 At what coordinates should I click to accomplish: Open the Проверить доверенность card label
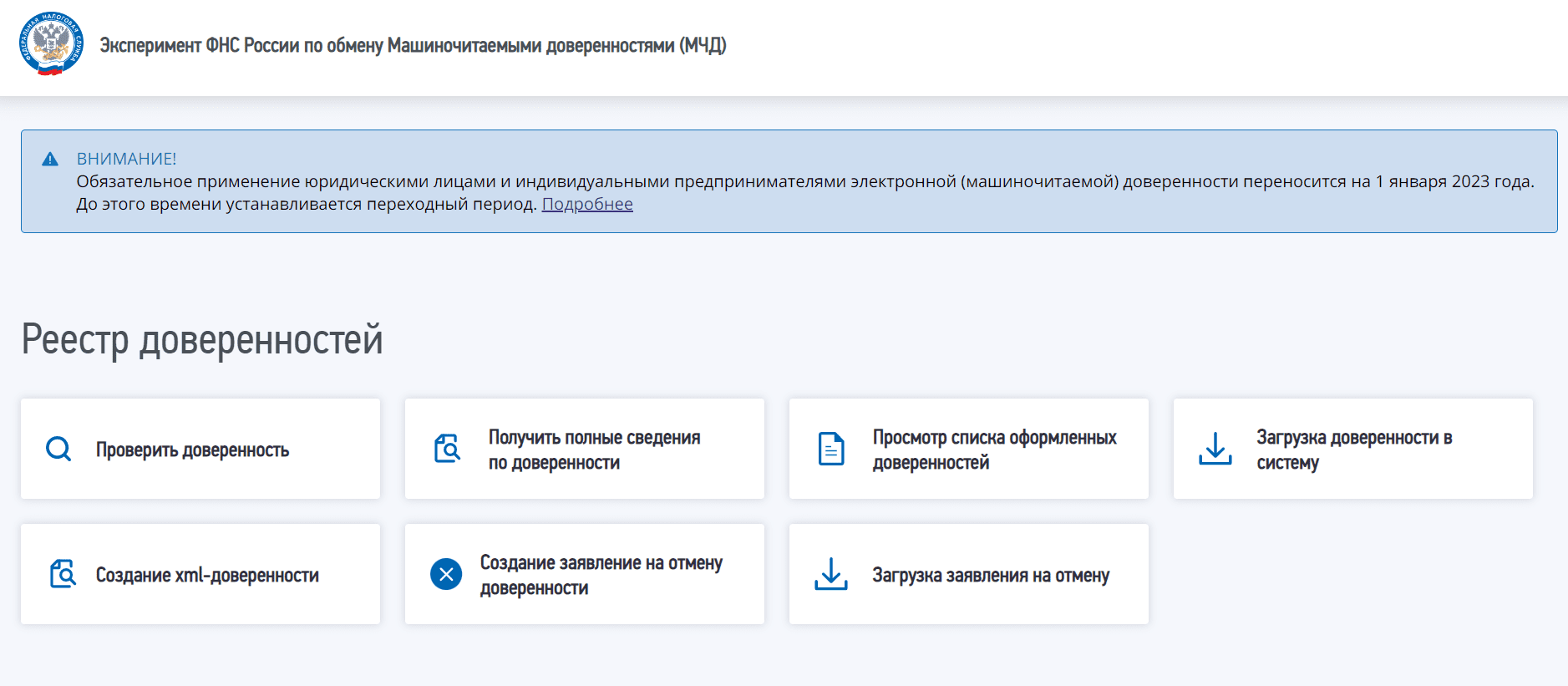point(192,450)
